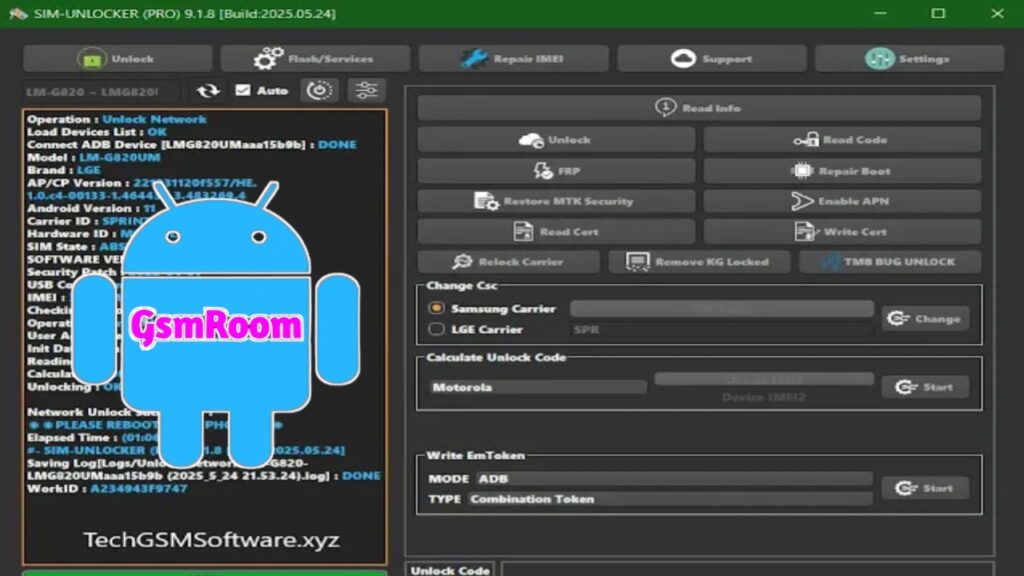Click the Change CSC button
The height and width of the screenshot is (576, 1024).
coord(925,319)
